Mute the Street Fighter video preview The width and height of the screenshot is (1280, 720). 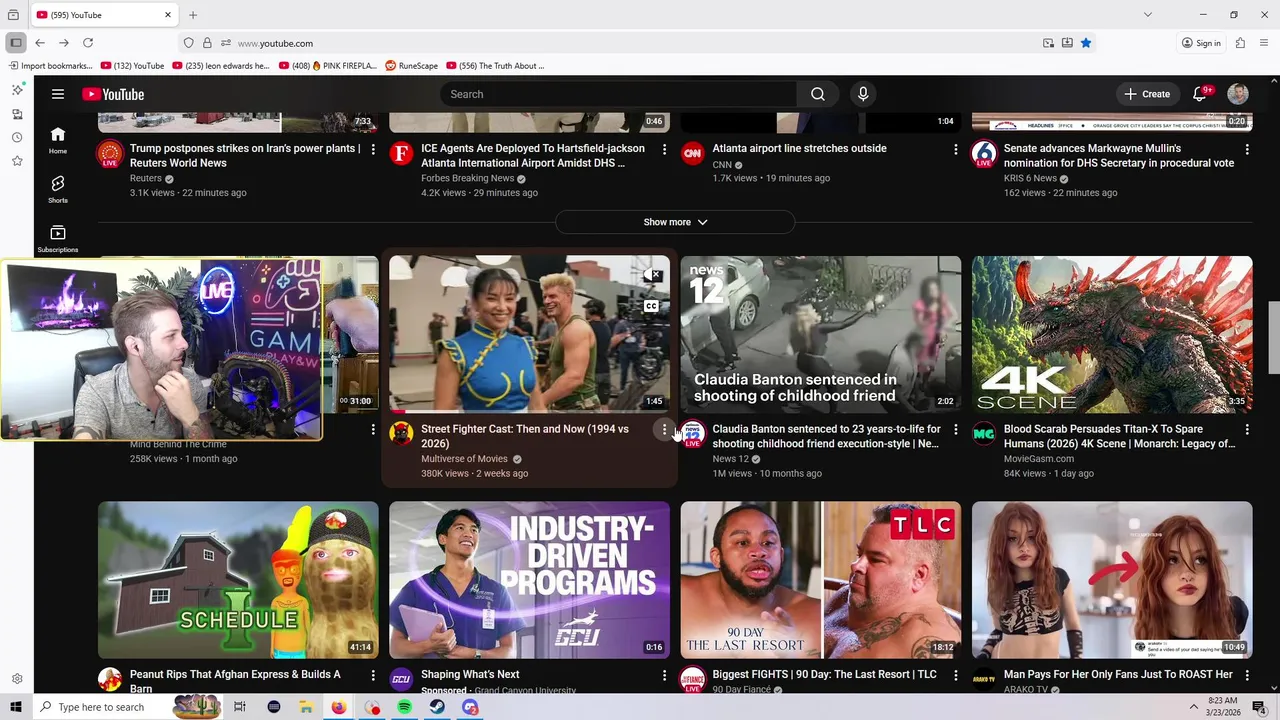[651, 274]
